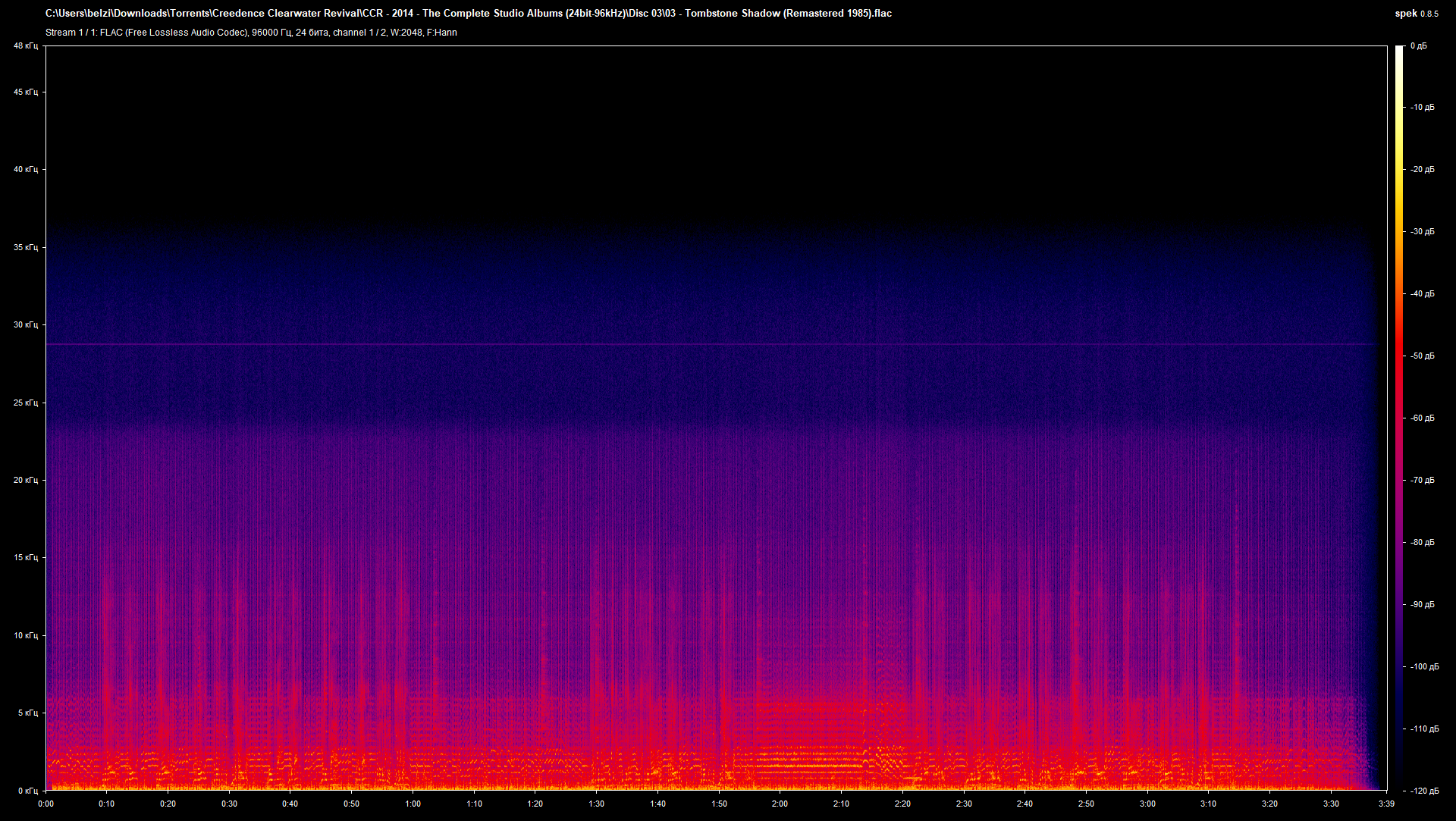This screenshot has width=1456, height=821.
Task: Click the FLAC stream info line
Action: [251, 33]
